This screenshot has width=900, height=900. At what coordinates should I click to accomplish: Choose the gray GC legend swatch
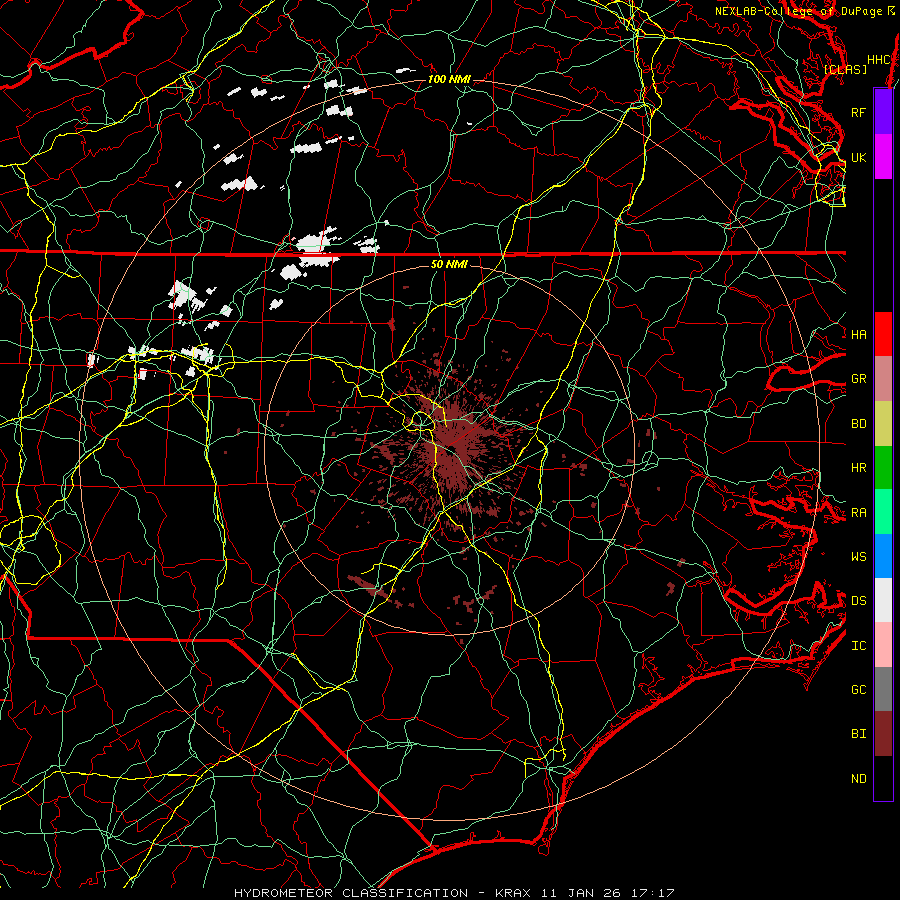pos(883,689)
